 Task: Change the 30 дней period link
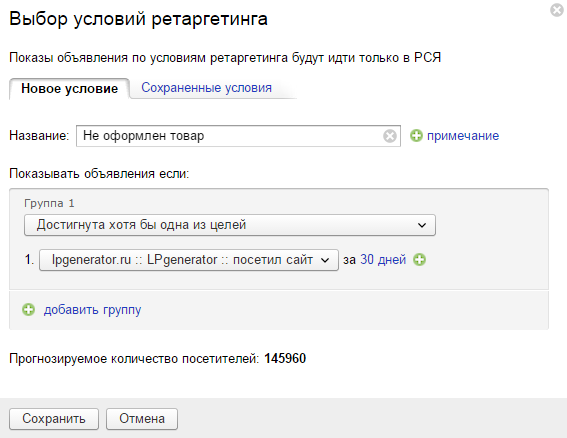[x=383, y=260]
